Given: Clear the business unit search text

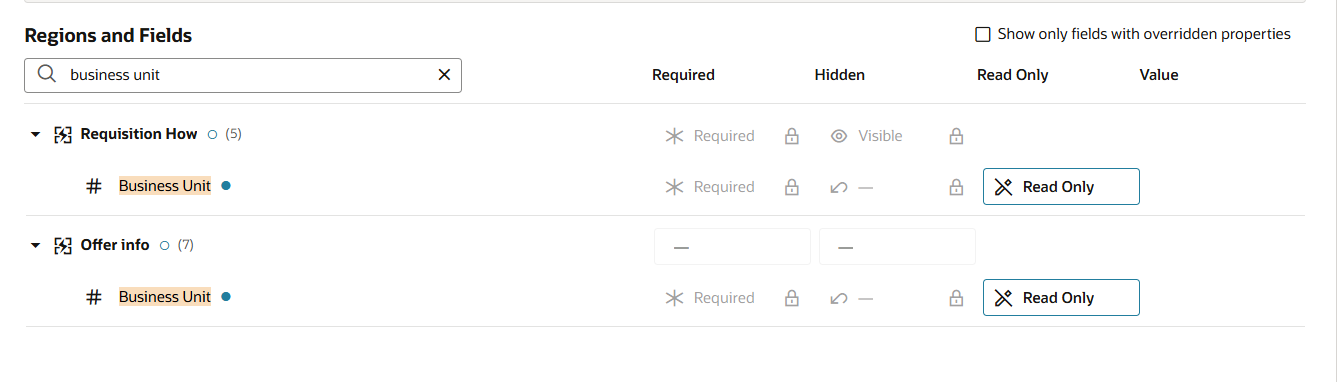Looking at the screenshot, I should coord(444,75).
